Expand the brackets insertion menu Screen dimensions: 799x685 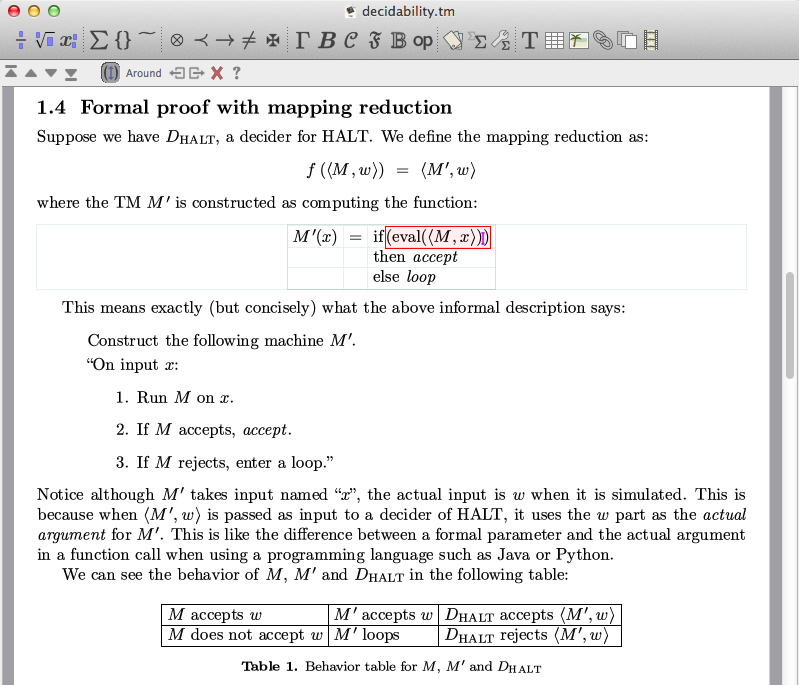pos(123,41)
